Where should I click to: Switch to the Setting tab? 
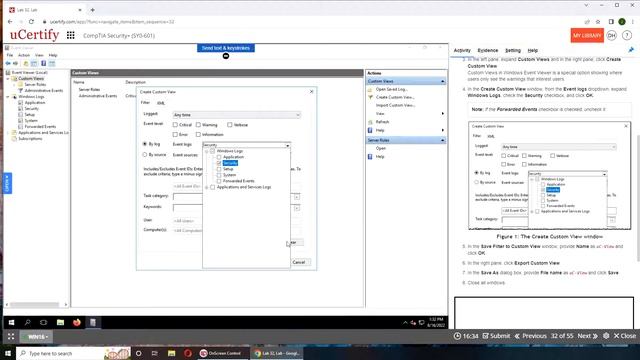(513, 50)
